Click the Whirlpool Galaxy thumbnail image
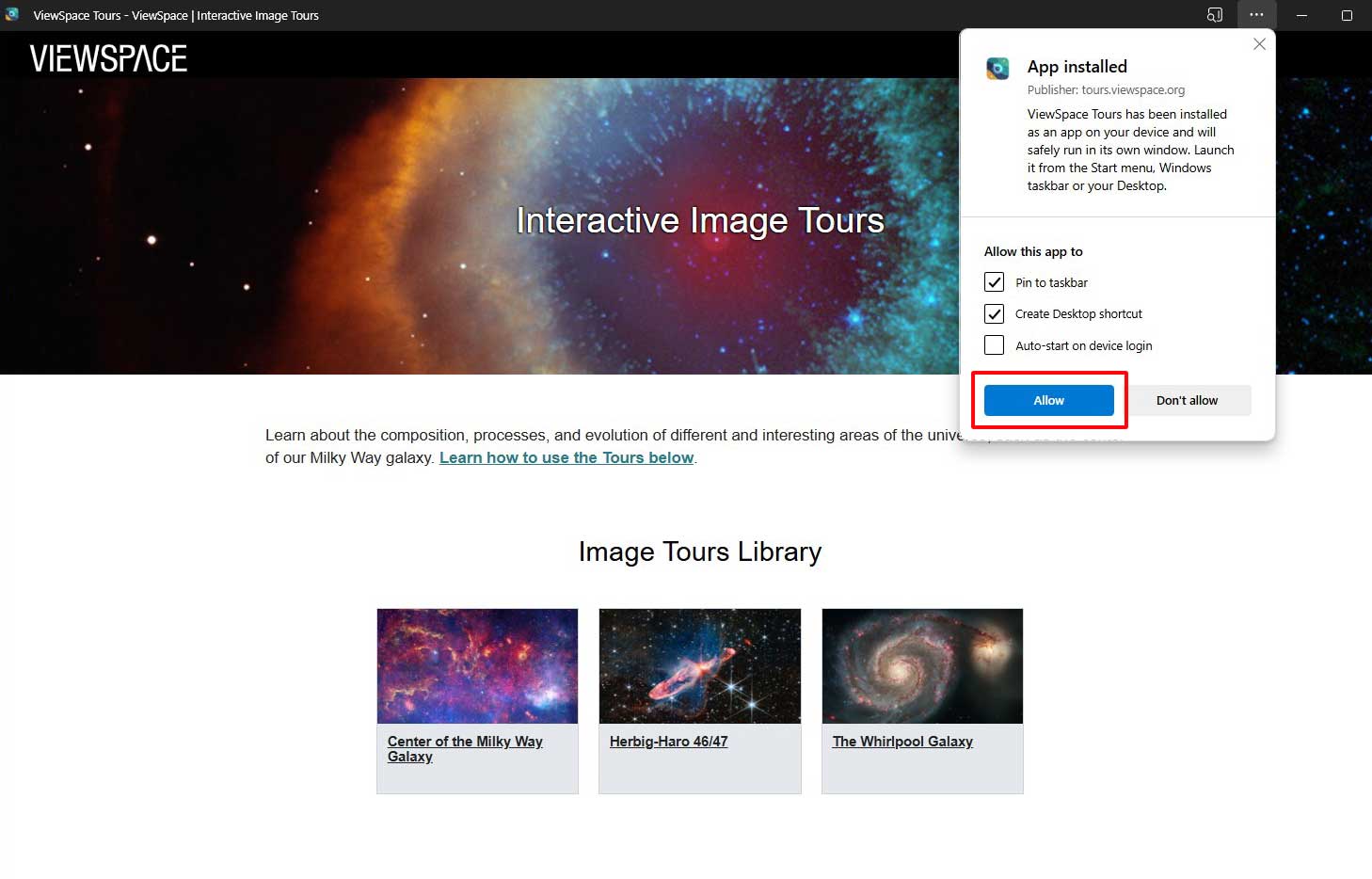Screen dimensions: 1372x879 pos(922,666)
